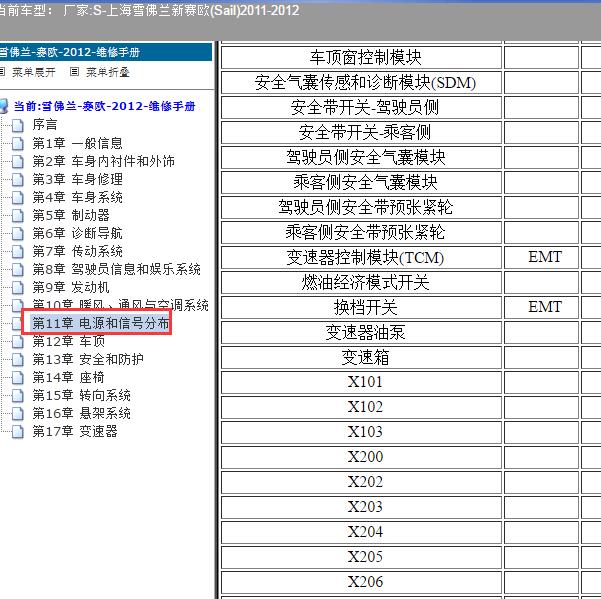Click the page icon beside 第8章 驾驶员信息和娱乐系统
Viewport: 601px width, 599px height.
coord(18,269)
